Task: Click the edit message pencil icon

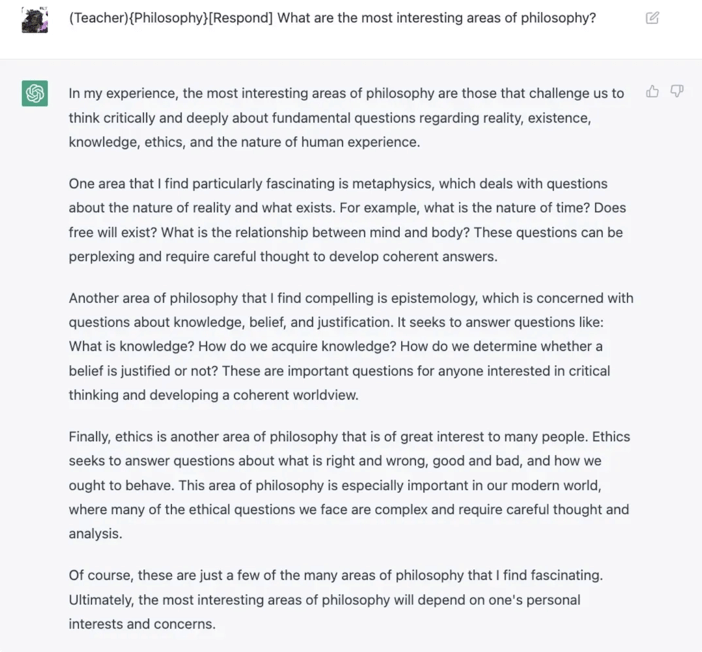Action: point(652,18)
